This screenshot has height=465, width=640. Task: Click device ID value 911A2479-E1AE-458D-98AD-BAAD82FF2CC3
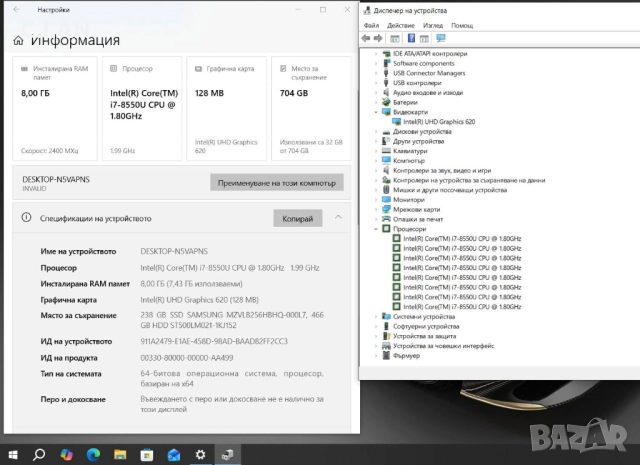(214, 341)
